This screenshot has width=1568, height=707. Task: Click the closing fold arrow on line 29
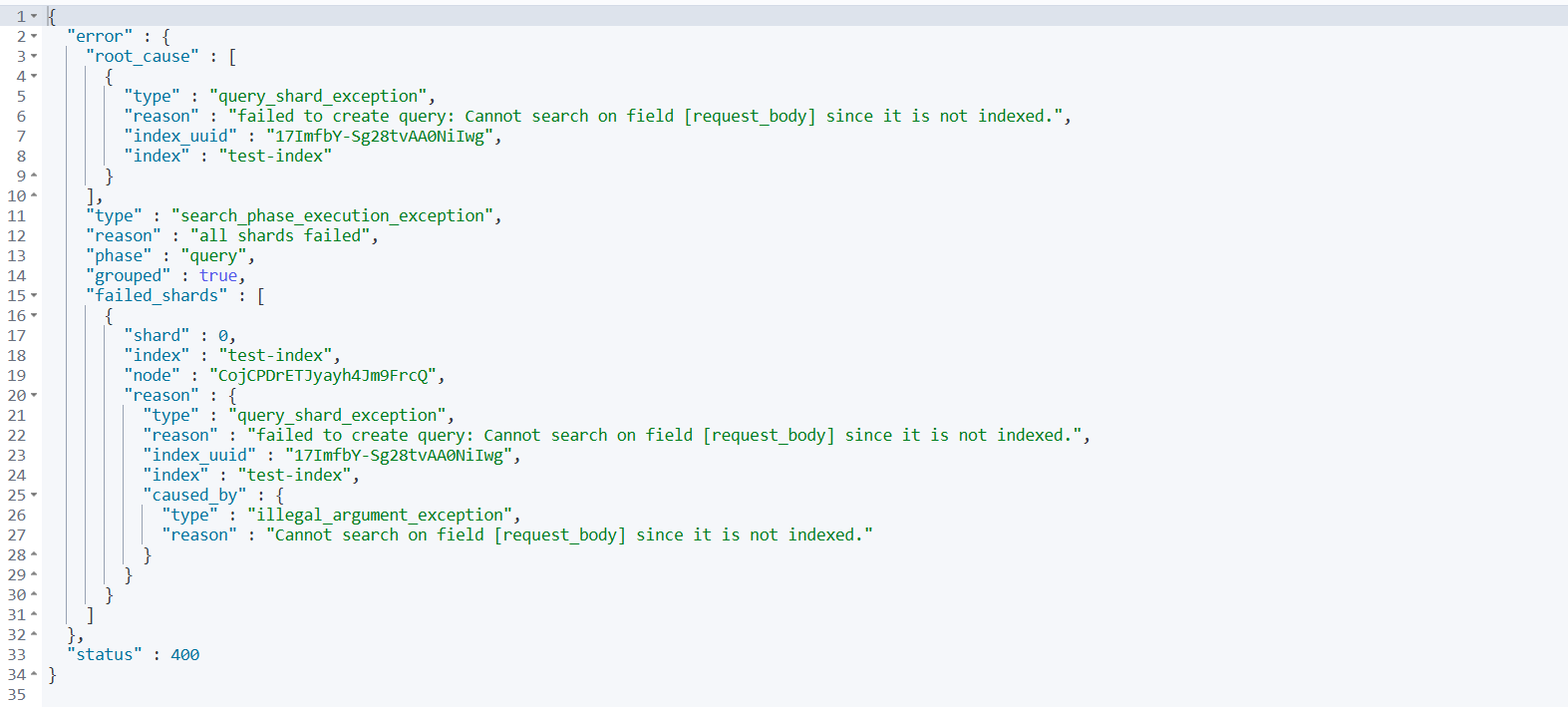(x=34, y=575)
